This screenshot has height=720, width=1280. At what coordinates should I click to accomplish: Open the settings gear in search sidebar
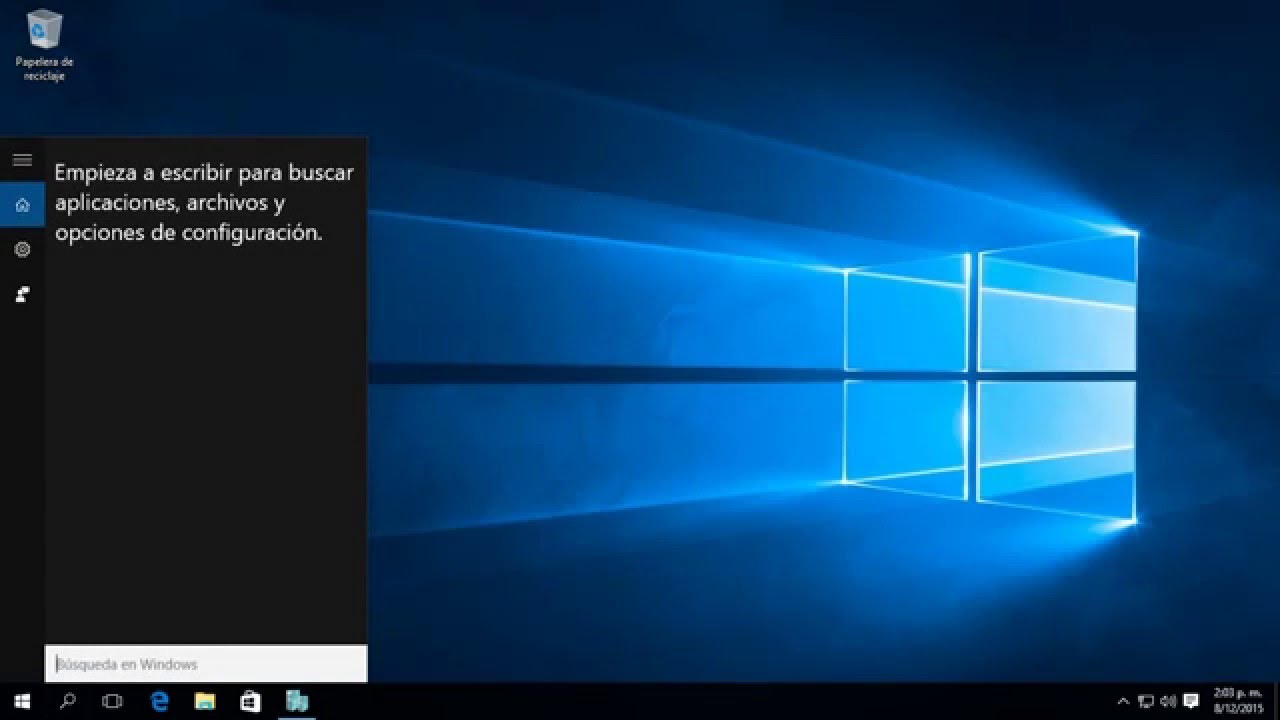tap(22, 249)
